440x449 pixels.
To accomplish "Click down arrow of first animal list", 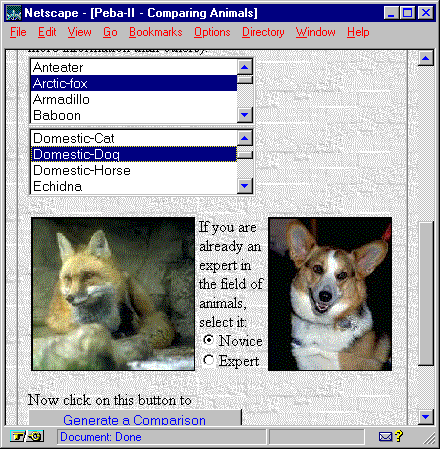I will coord(245,115).
